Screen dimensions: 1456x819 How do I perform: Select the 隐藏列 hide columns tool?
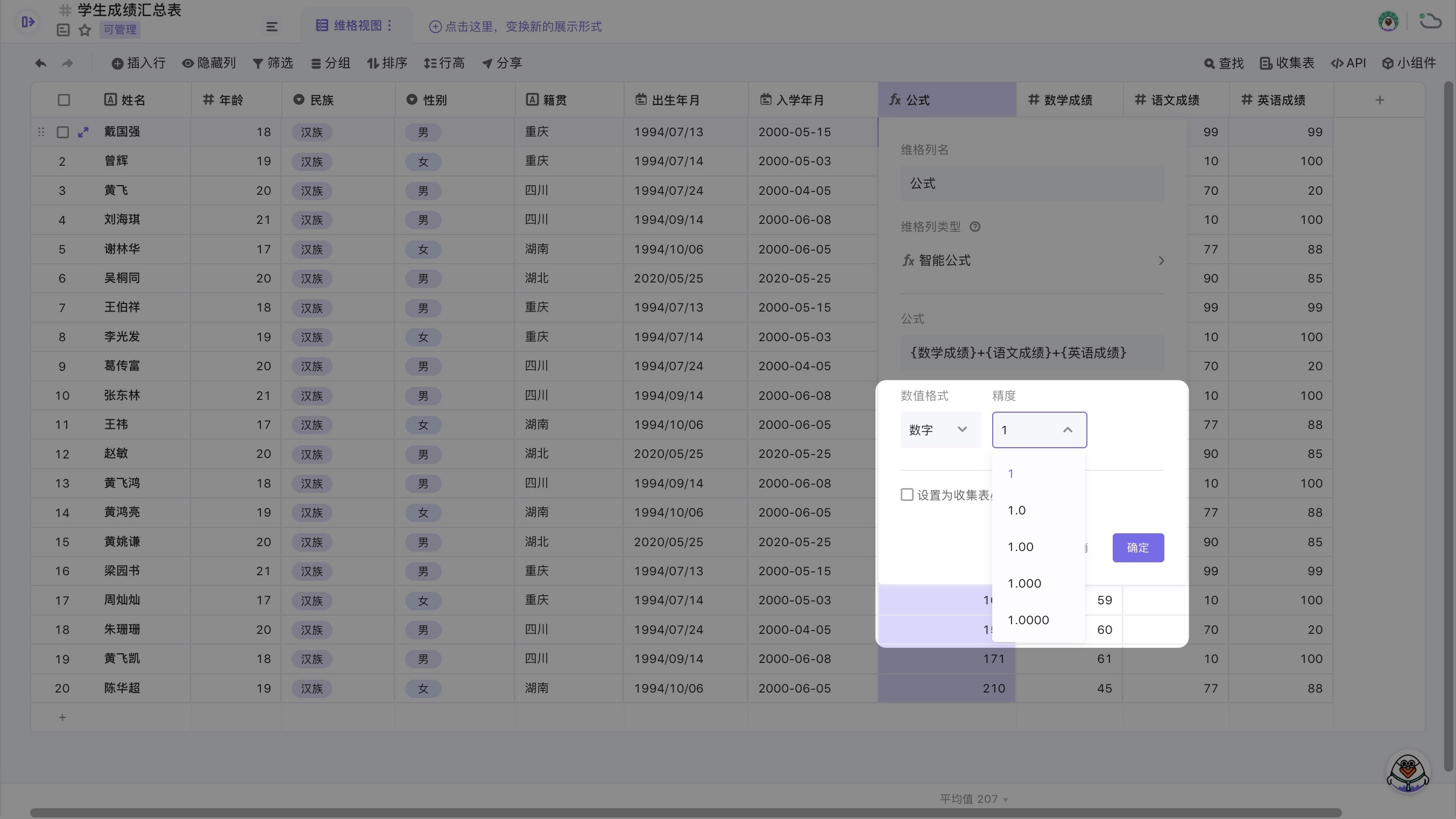(x=208, y=63)
